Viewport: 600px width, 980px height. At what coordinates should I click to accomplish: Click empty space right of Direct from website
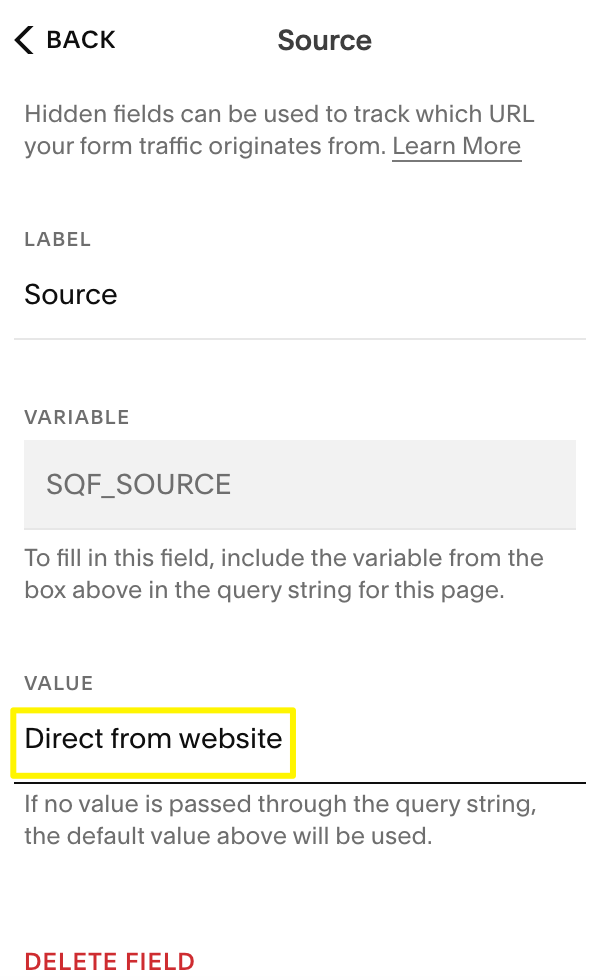coord(440,740)
